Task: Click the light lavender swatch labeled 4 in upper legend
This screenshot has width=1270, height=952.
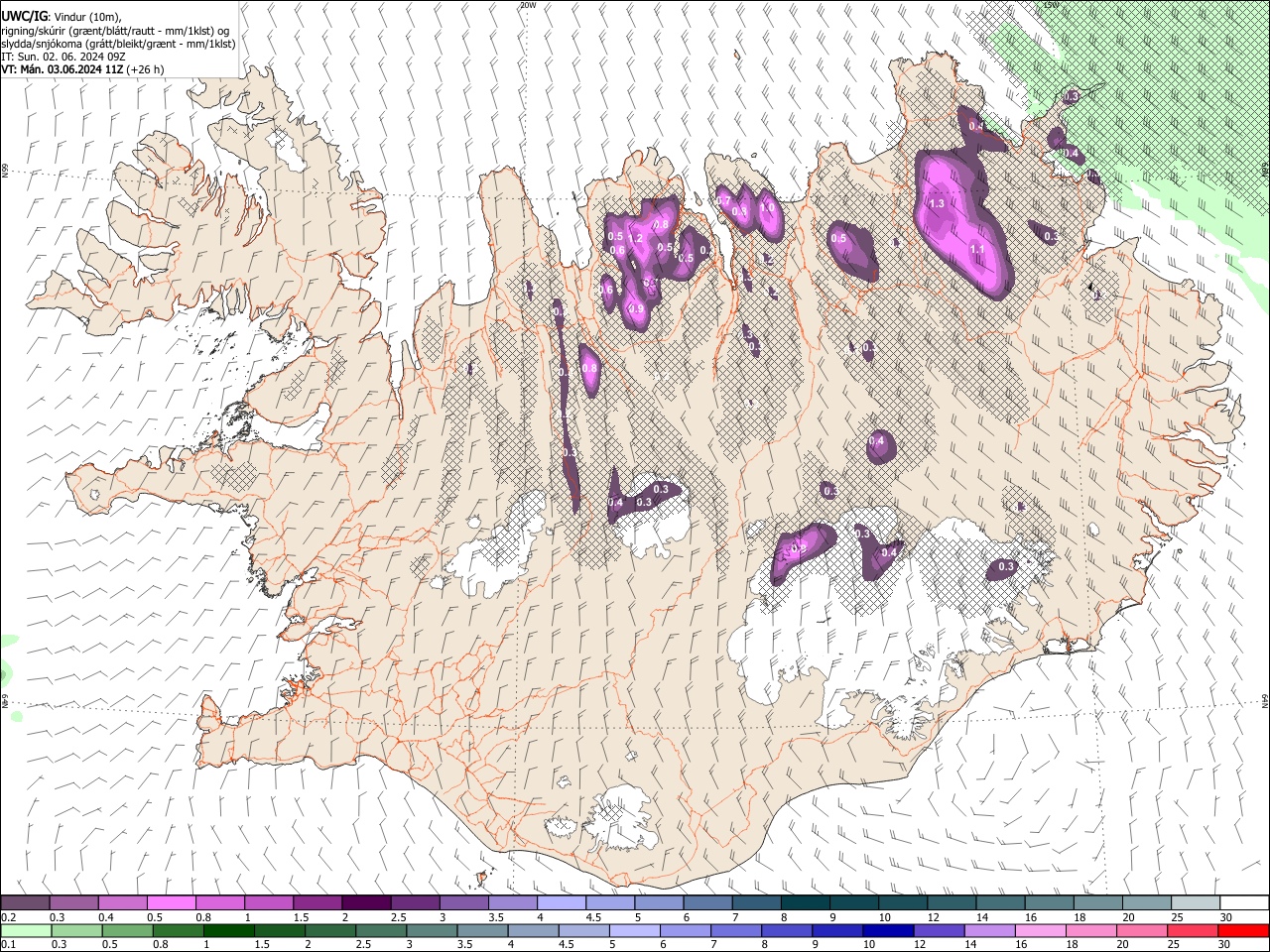Action: click(560, 903)
